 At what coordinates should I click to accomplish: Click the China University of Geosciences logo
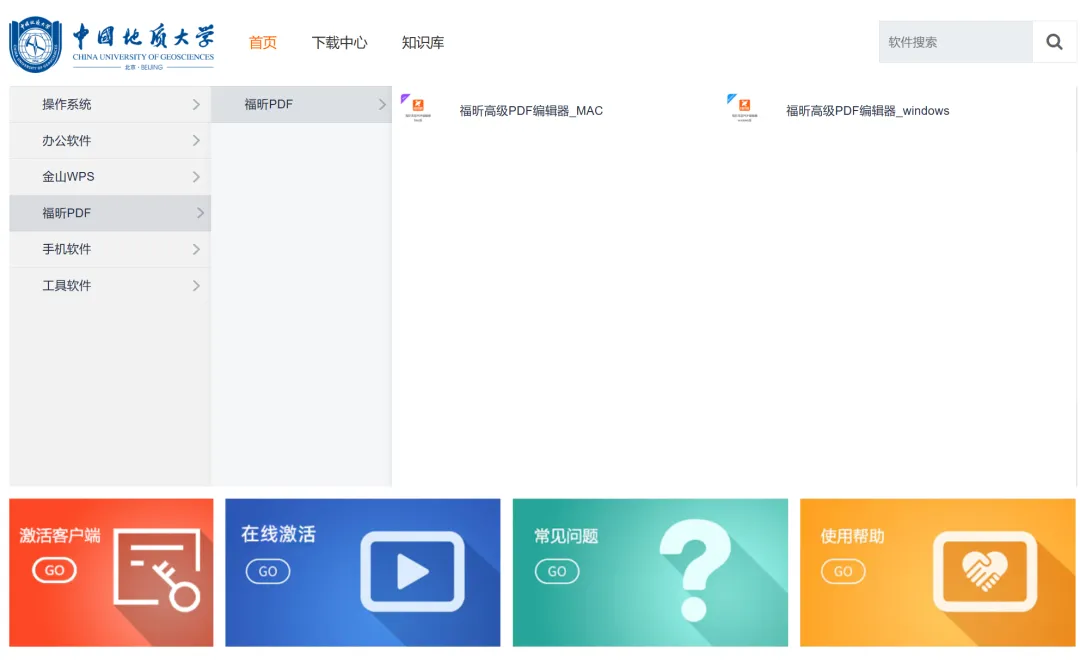pyautogui.click(x=112, y=44)
